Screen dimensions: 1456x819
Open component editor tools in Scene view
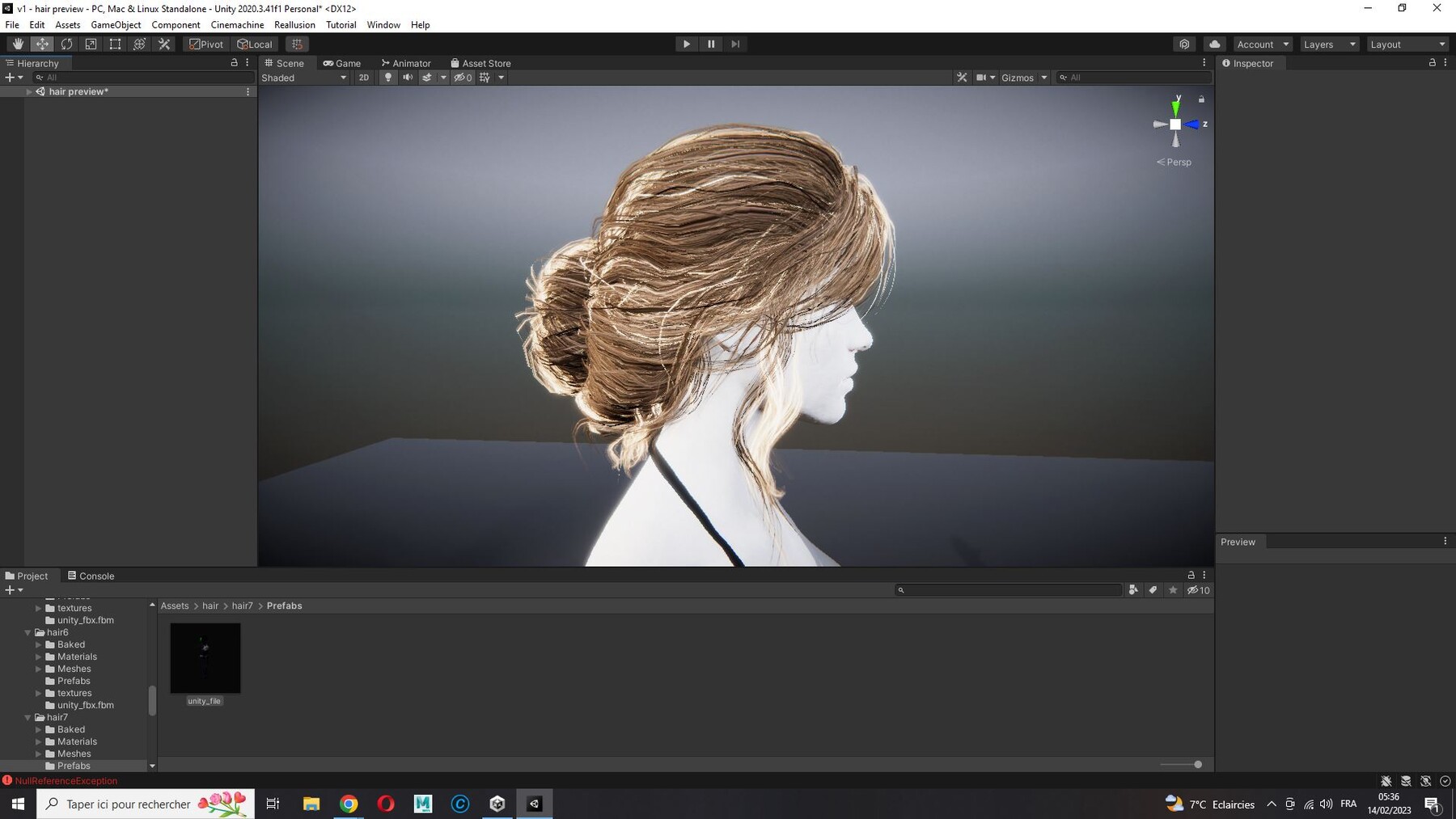[x=962, y=78]
